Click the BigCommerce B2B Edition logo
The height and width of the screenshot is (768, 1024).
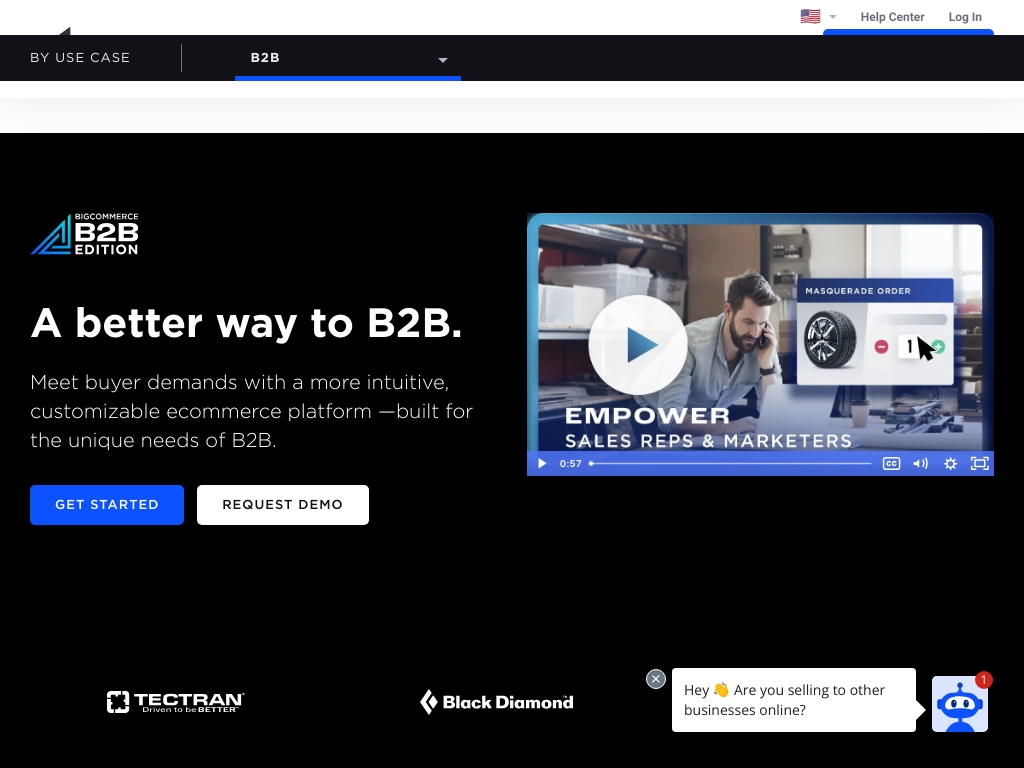click(x=85, y=234)
